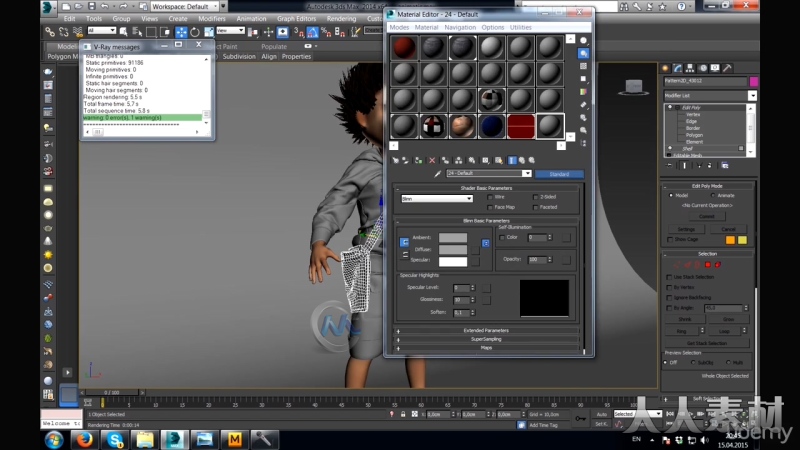Select the Animate radio button
Image resolution: width=800 pixels, height=450 pixels.
[x=714, y=195]
